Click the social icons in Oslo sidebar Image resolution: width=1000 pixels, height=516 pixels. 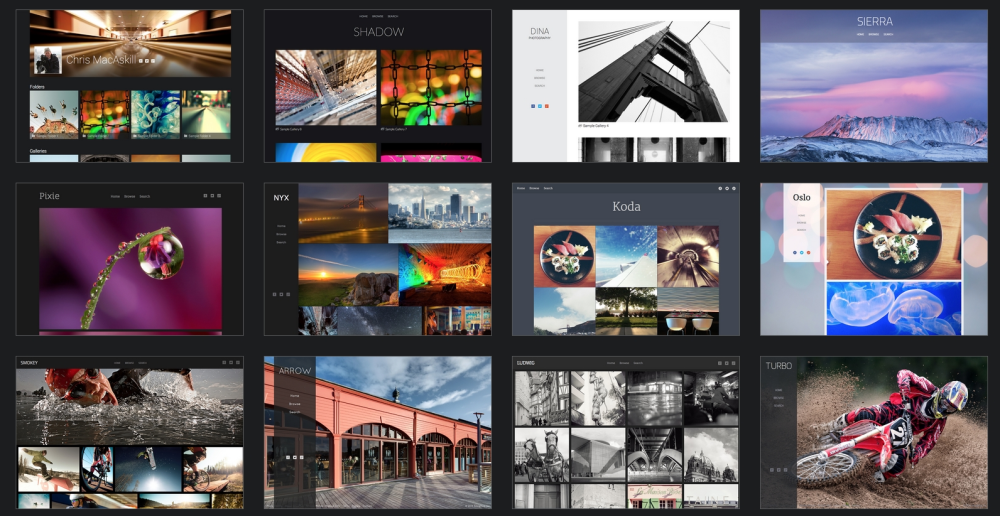(x=802, y=253)
